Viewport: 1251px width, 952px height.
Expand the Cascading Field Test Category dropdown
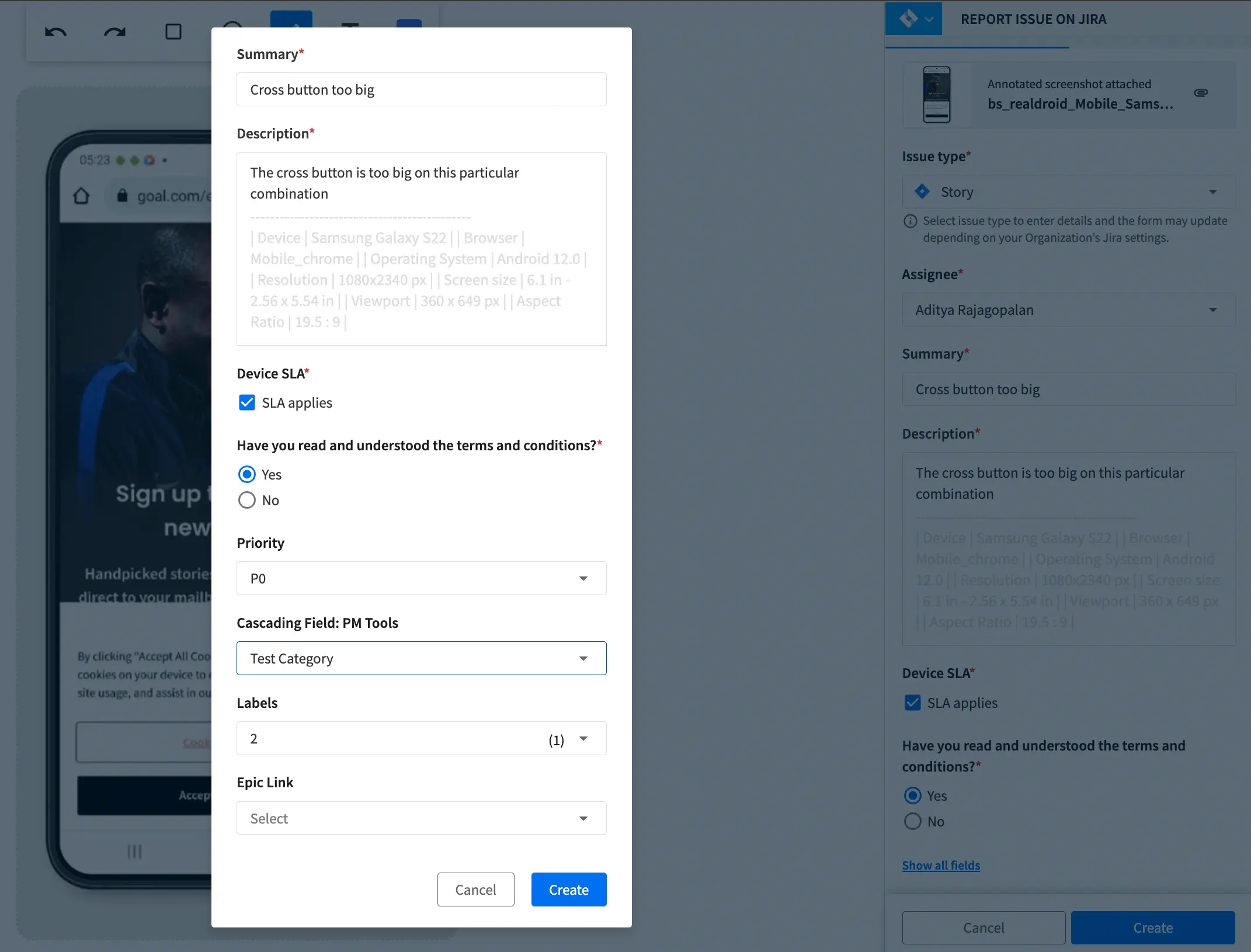[x=421, y=658]
